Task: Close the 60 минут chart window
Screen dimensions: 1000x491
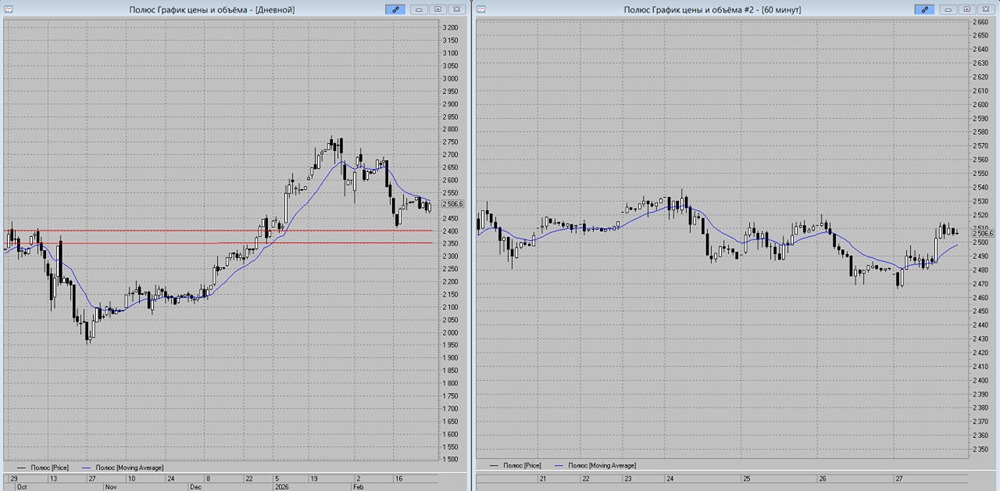Action: pyautogui.click(x=986, y=10)
